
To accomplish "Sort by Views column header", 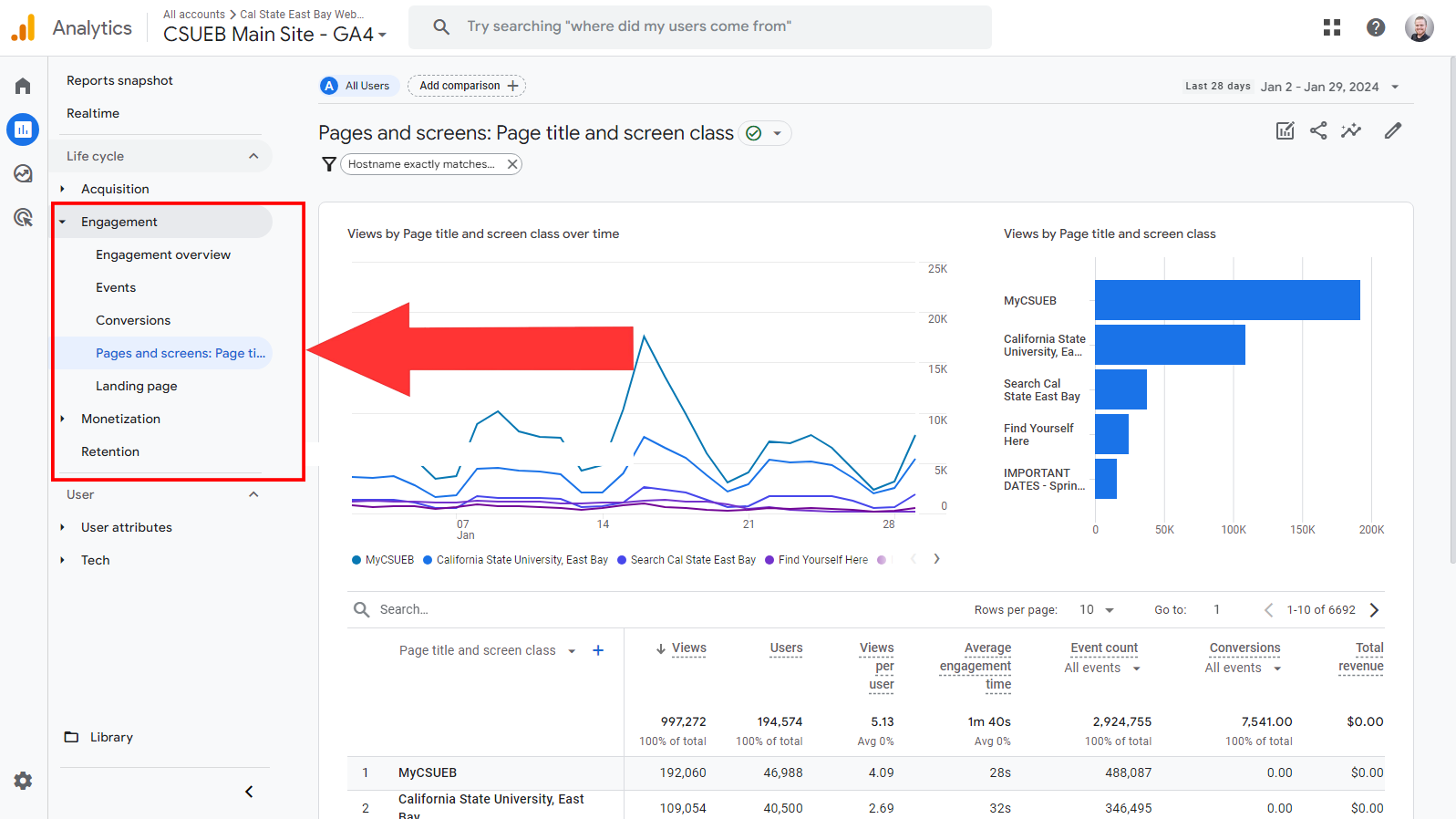I will [x=688, y=648].
